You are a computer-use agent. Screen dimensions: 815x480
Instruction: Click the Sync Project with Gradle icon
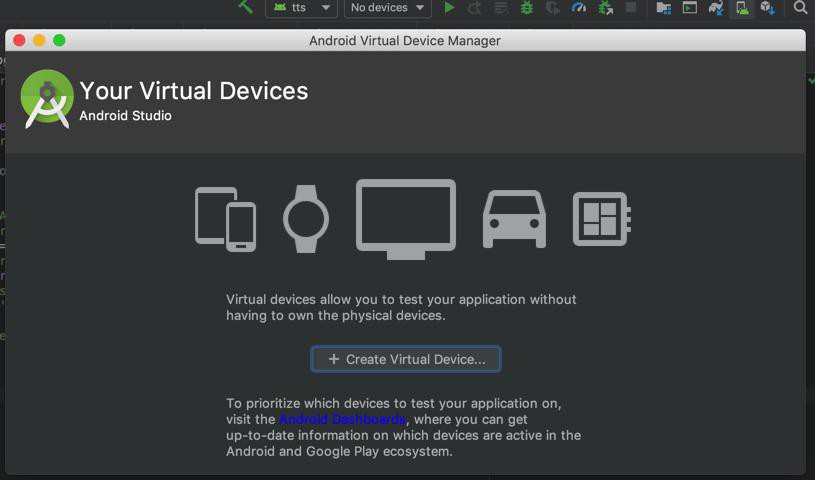point(716,8)
